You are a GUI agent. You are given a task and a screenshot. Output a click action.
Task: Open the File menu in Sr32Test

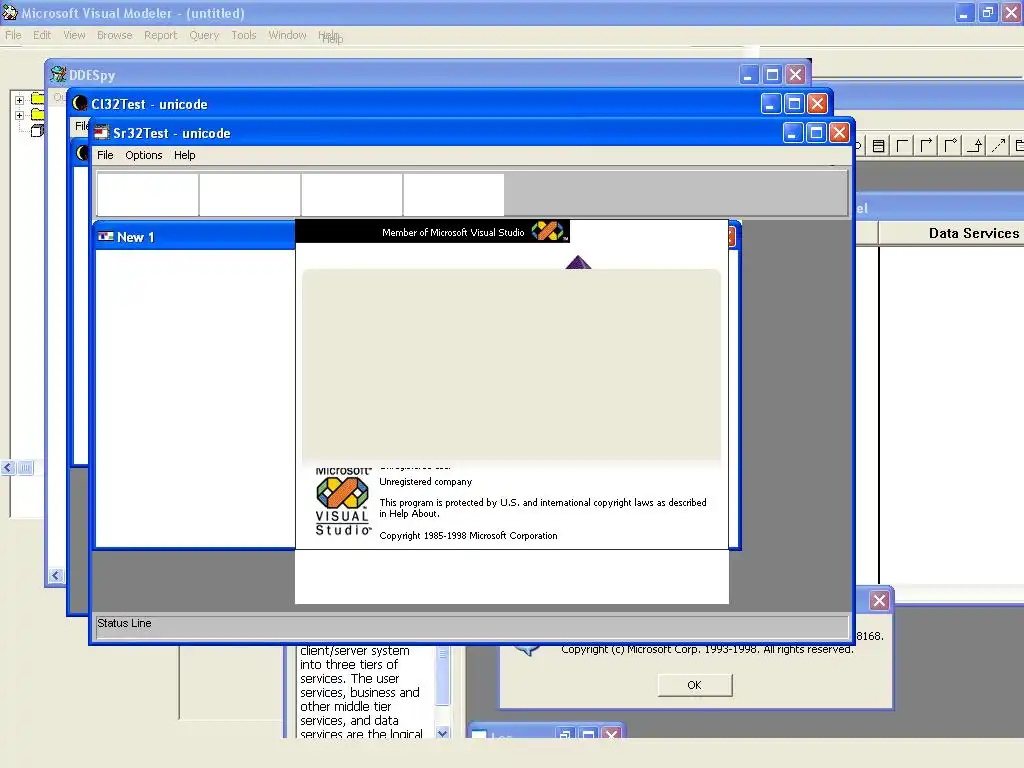pyautogui.click(x=105, y=155)
